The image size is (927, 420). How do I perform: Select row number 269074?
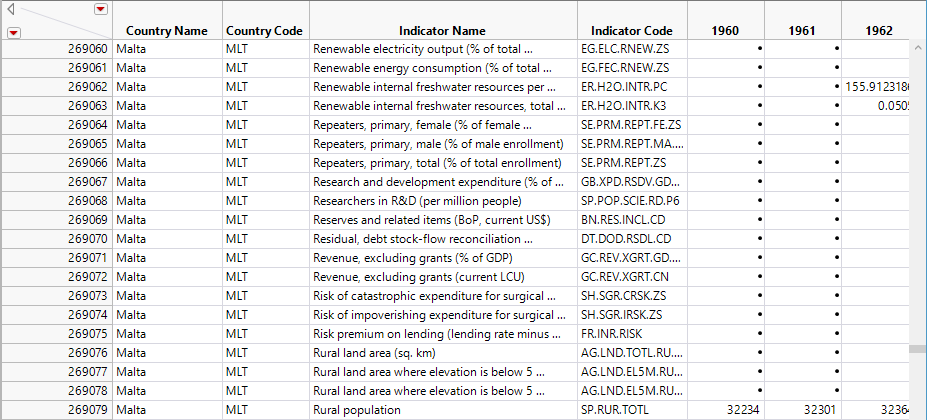pyautogui.click(x=56, y=315)
